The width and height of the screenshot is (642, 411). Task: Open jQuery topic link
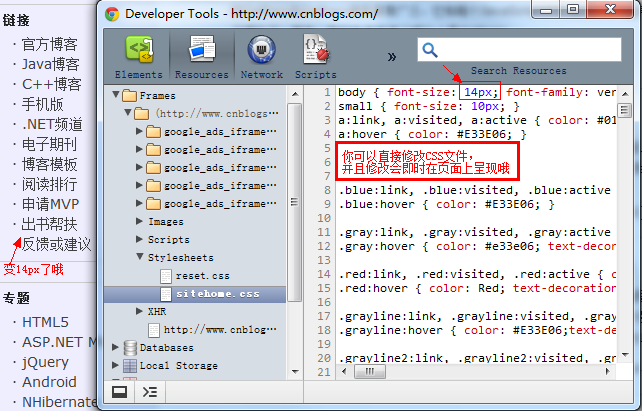45,362
